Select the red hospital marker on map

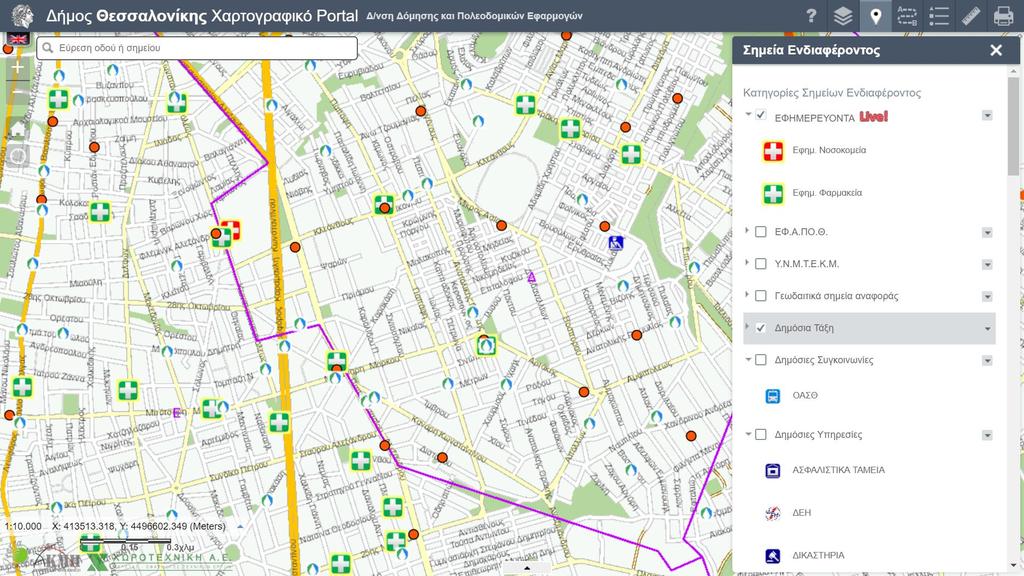pos(231,229)
